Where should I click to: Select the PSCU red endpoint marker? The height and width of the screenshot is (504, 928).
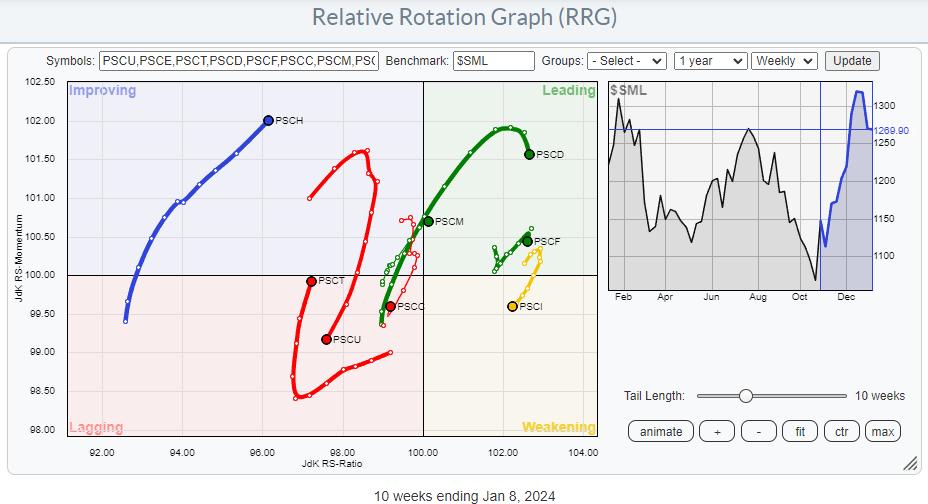click(x=326, y=339)
